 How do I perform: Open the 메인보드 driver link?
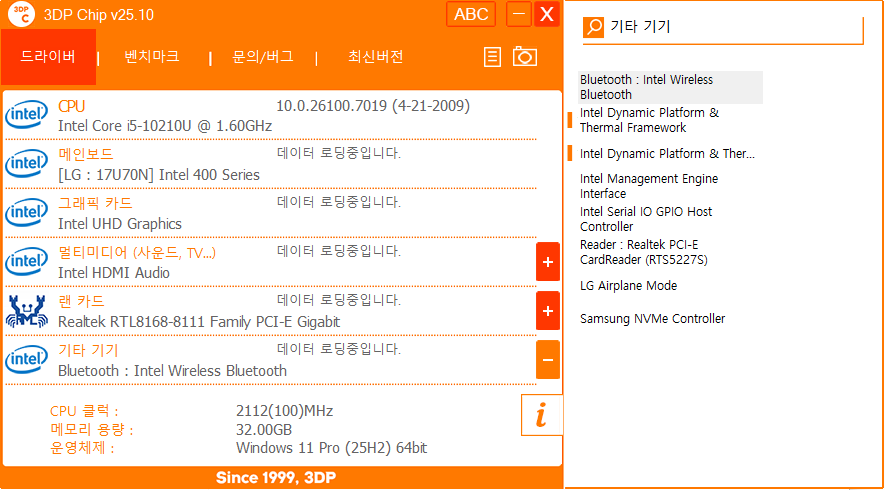pyautogui.click(x=86, y=154)
